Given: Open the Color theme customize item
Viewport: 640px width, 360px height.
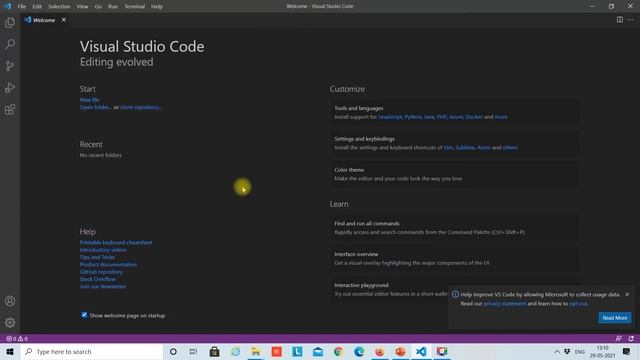Looking at the screenshot, I should point(454,174).
